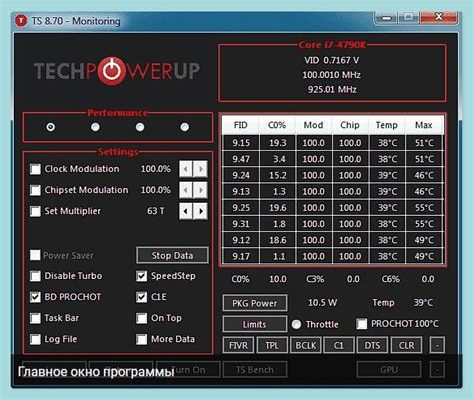Open the Limits button
474x400 pixels.
(255, 324)
